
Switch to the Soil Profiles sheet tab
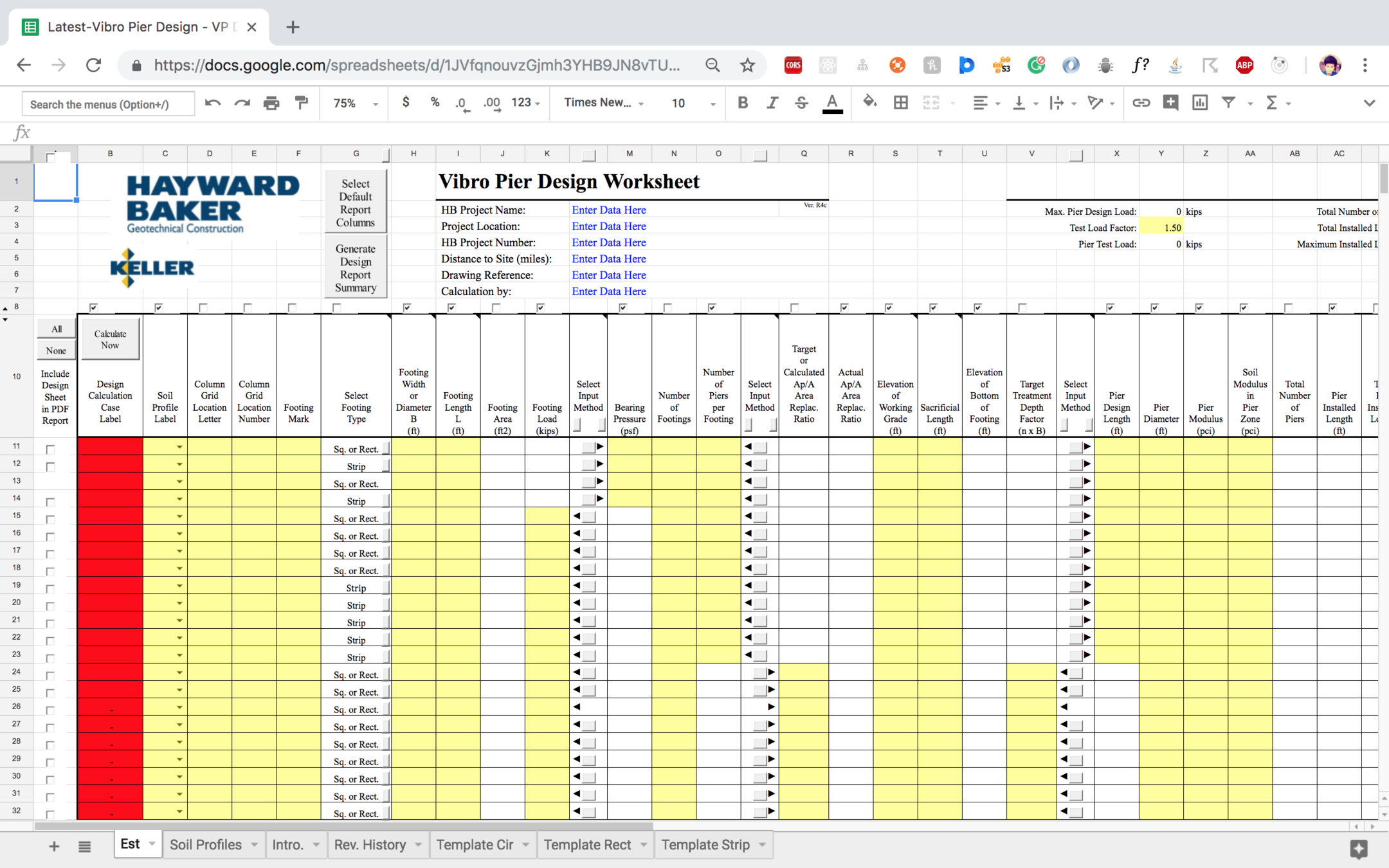pos(206,844)
